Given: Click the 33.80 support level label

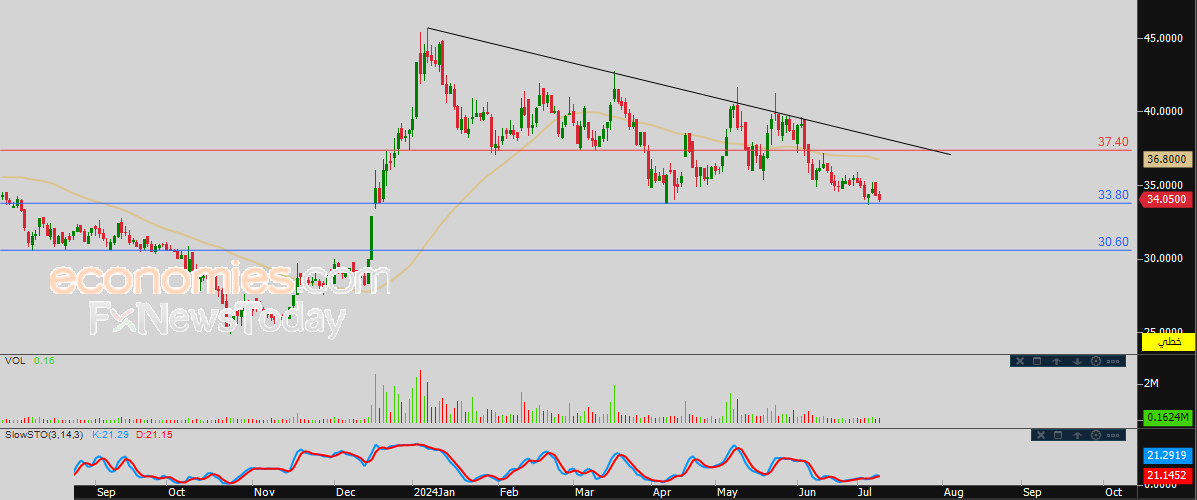Looking at the screenshot, I should [x=1113, y=195].
